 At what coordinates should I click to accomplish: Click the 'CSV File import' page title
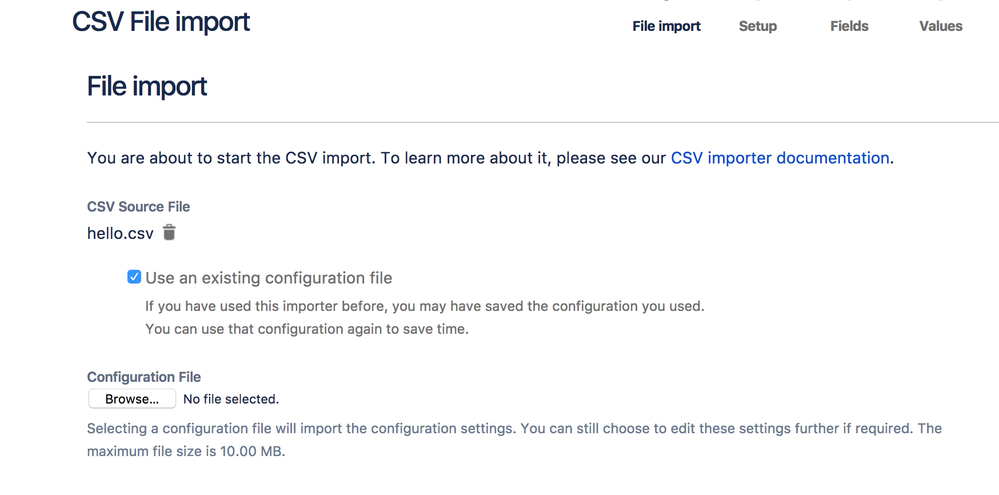click(161, 22)
